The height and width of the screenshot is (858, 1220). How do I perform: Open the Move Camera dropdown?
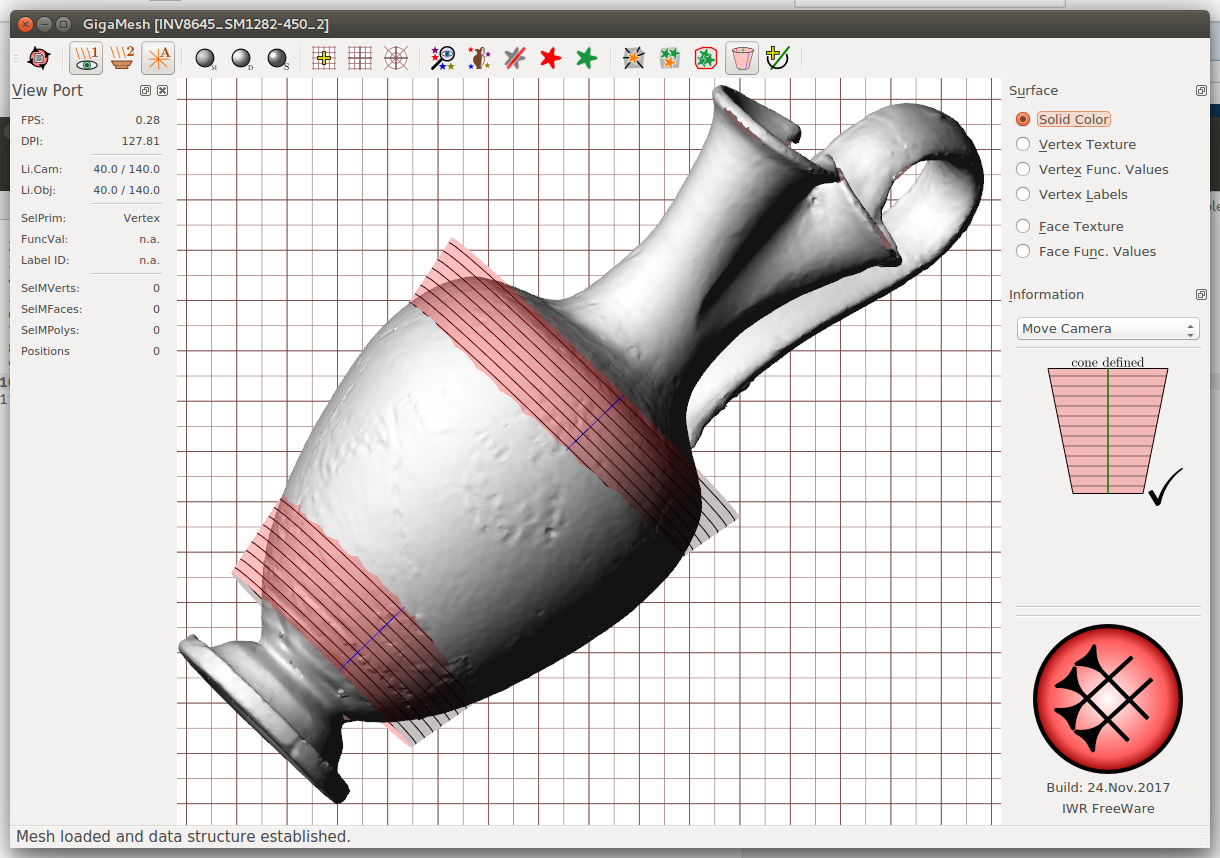coord(1108,329)
